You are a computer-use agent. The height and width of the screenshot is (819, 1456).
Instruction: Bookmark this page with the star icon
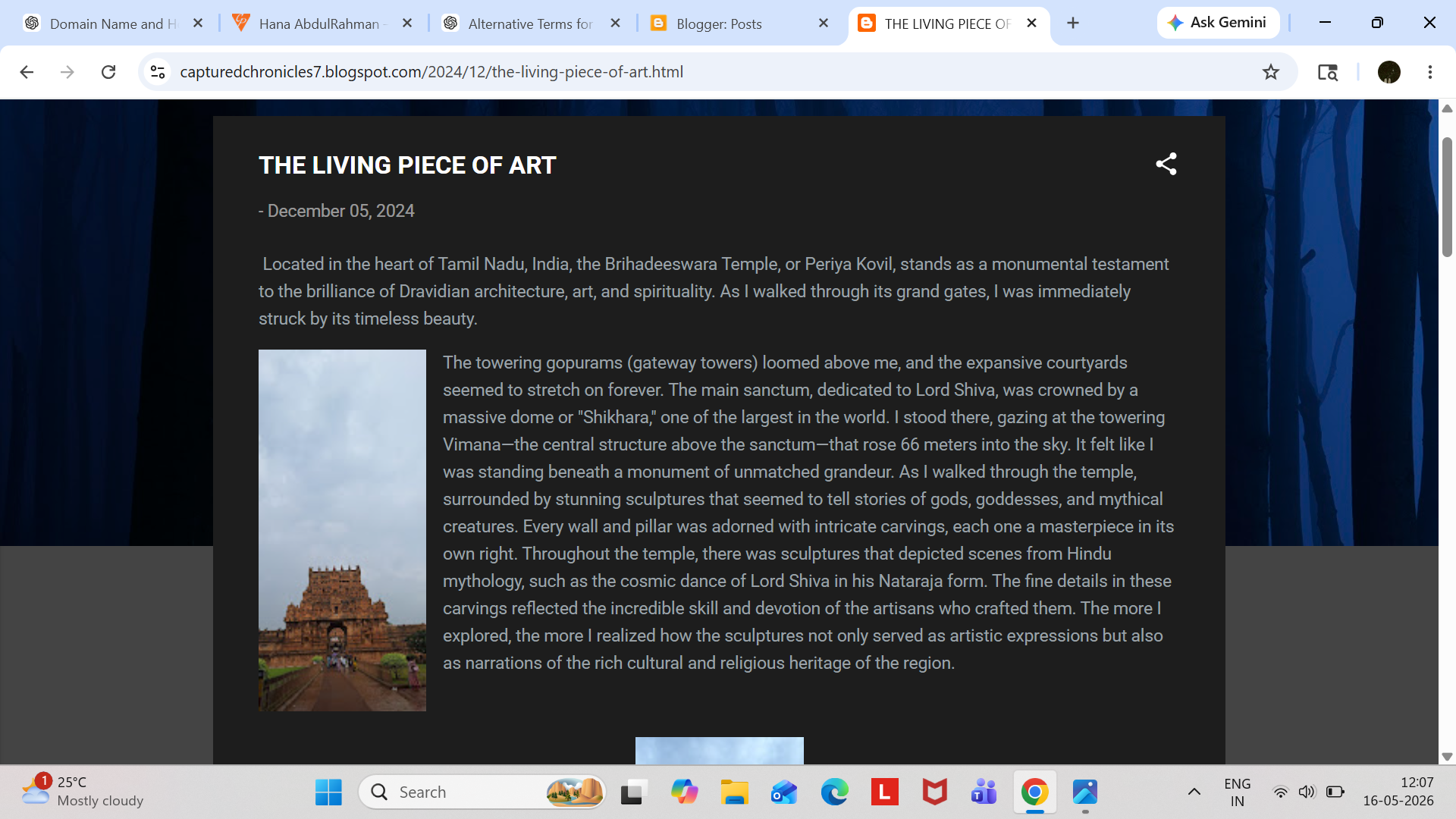point(1271,72)
